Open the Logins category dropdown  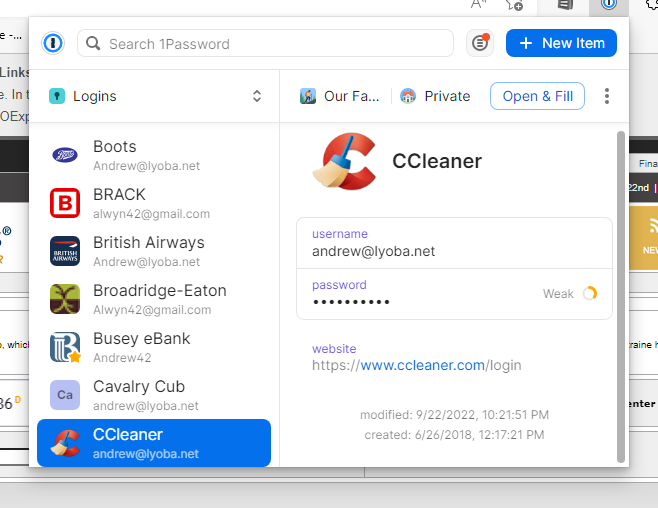pos(155,96)
